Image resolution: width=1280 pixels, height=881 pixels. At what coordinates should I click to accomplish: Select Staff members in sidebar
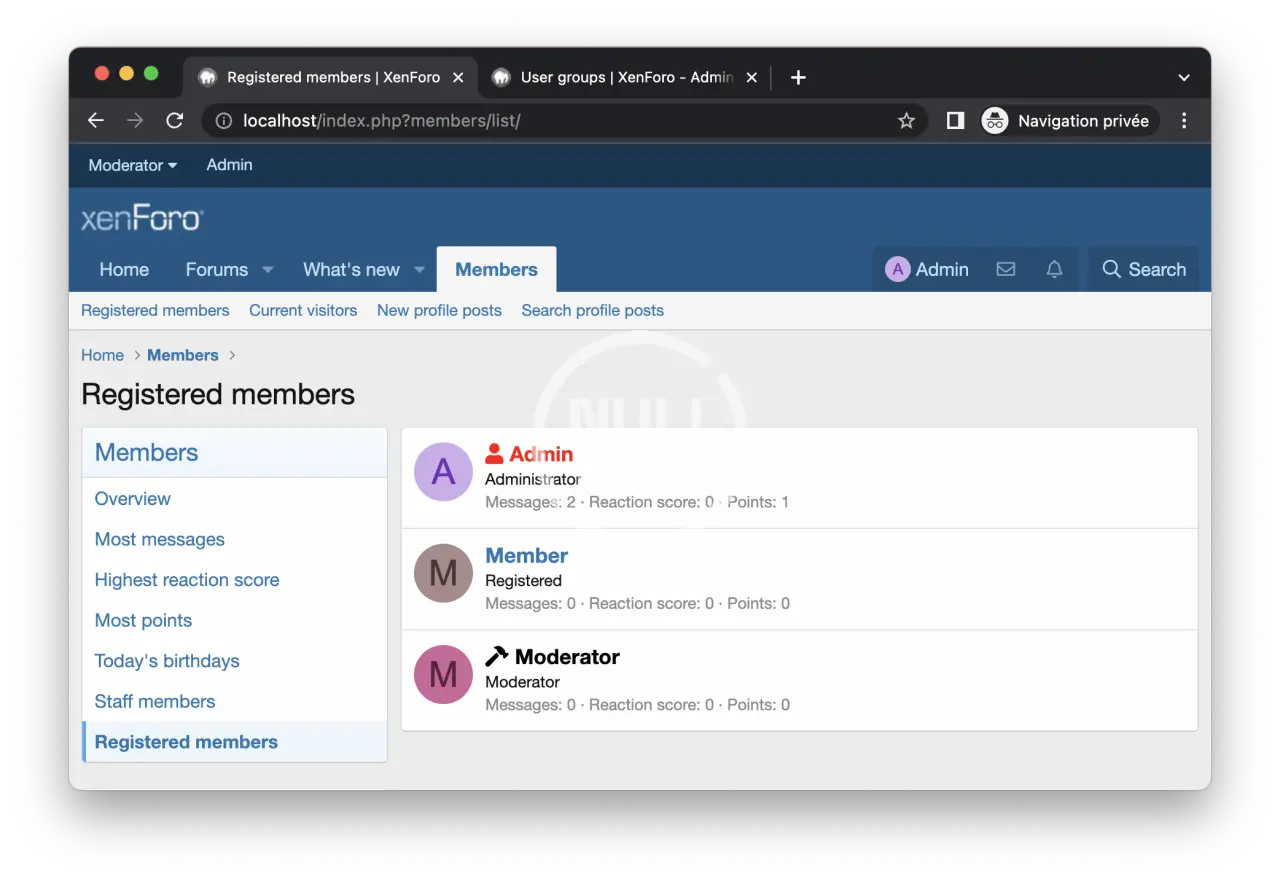(155, 702)
